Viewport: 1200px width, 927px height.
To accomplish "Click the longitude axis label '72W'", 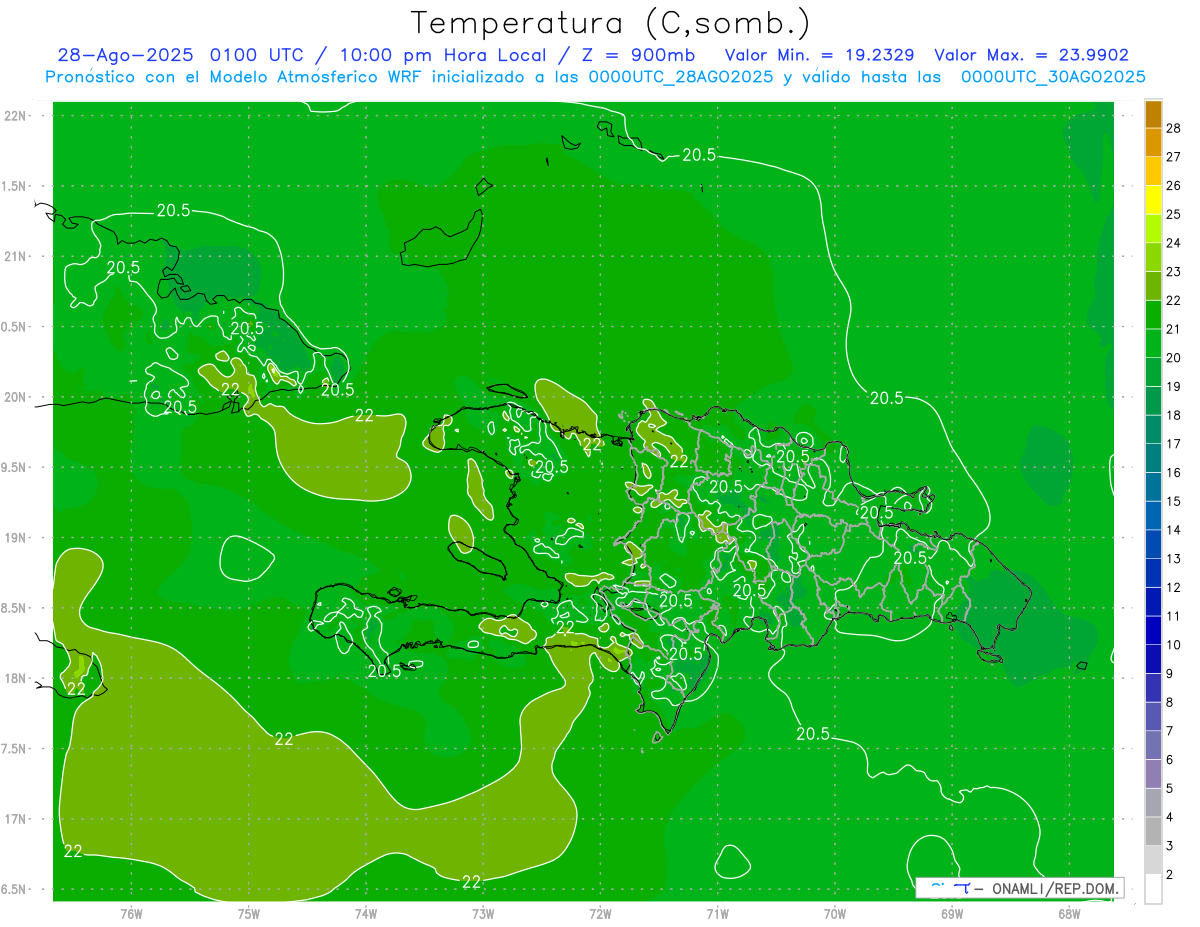I will [x=600, y=913].
